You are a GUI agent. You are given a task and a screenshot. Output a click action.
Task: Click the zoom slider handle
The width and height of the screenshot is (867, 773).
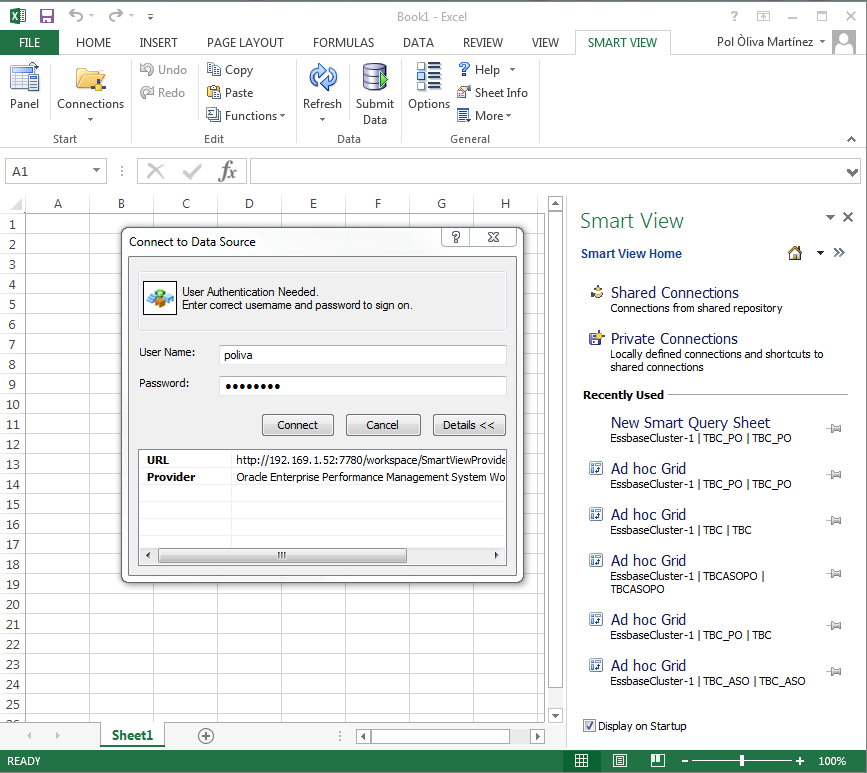click(x=742, y=761)
